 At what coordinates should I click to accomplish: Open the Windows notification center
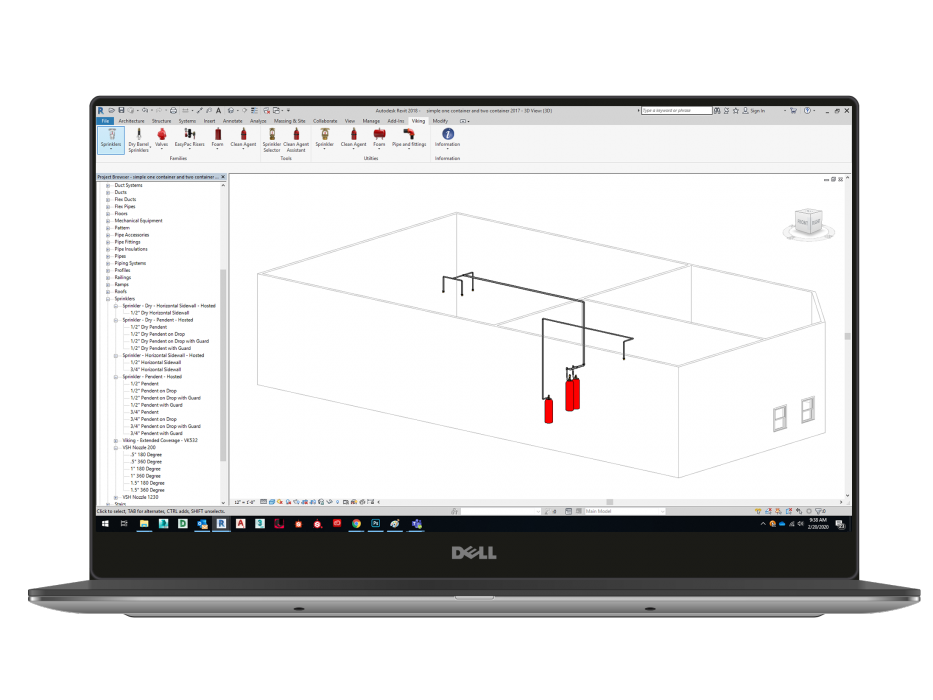[840, 524]
